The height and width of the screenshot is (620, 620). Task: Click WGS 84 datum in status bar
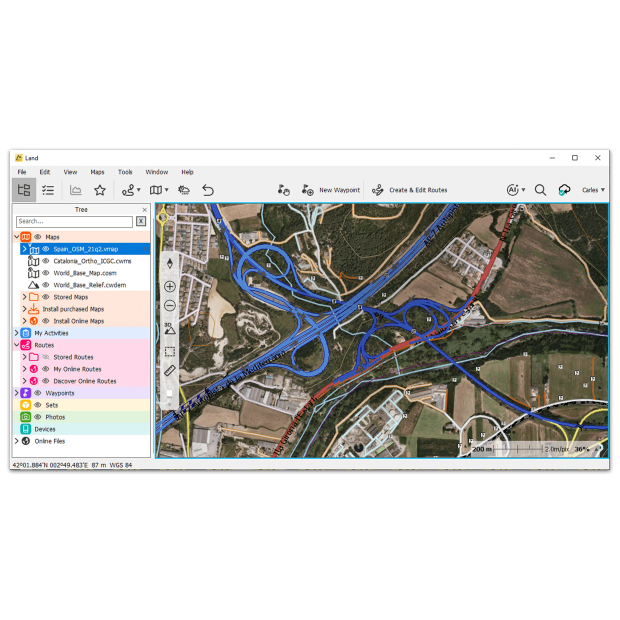point(121,465)
